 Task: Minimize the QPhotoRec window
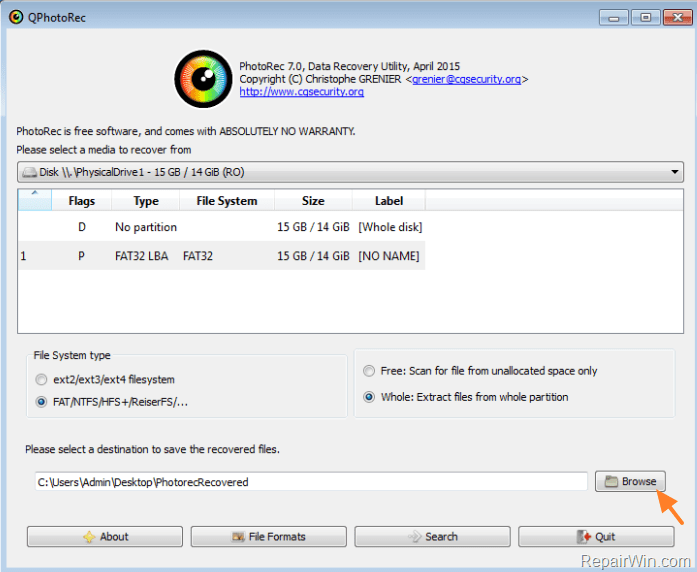[x=613, y=18]
